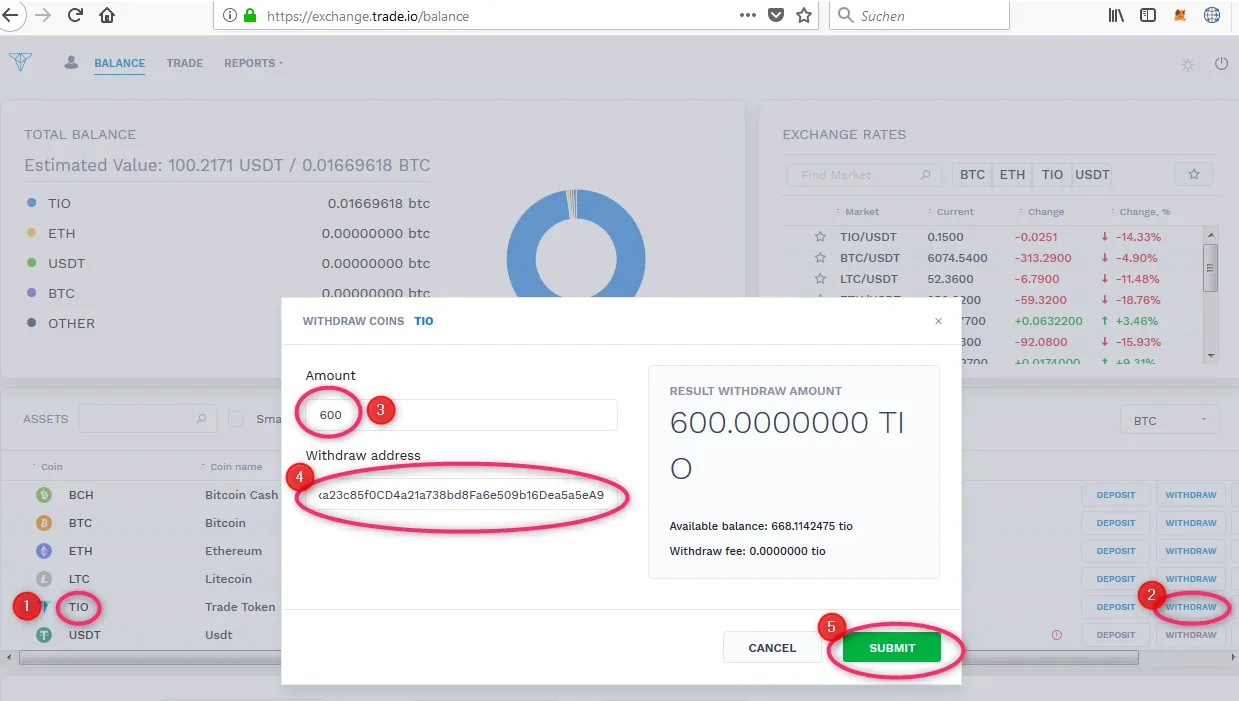The image size is (1239, 701).
Task: Sort assets by Coin name column
Action: (232, 467)
